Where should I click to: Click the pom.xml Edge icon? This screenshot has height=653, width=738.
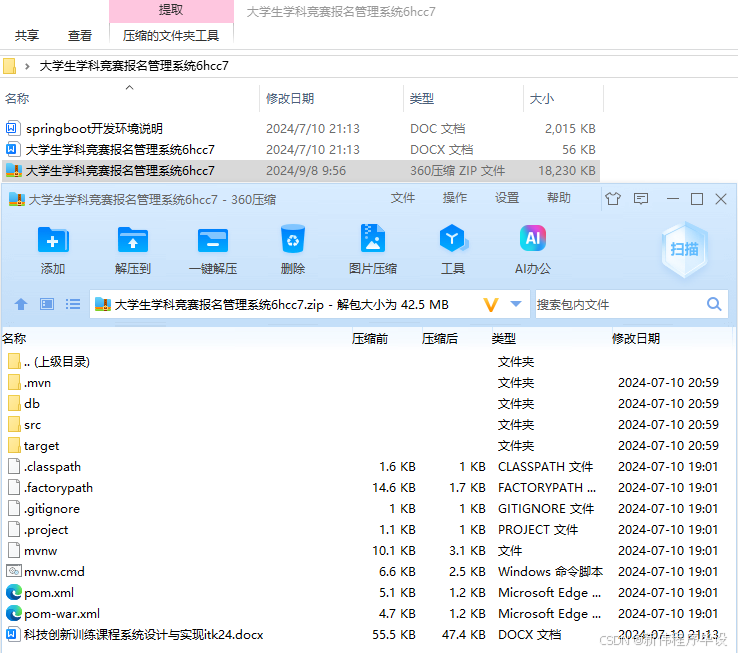pyautogui.click(x=14, y=592)
